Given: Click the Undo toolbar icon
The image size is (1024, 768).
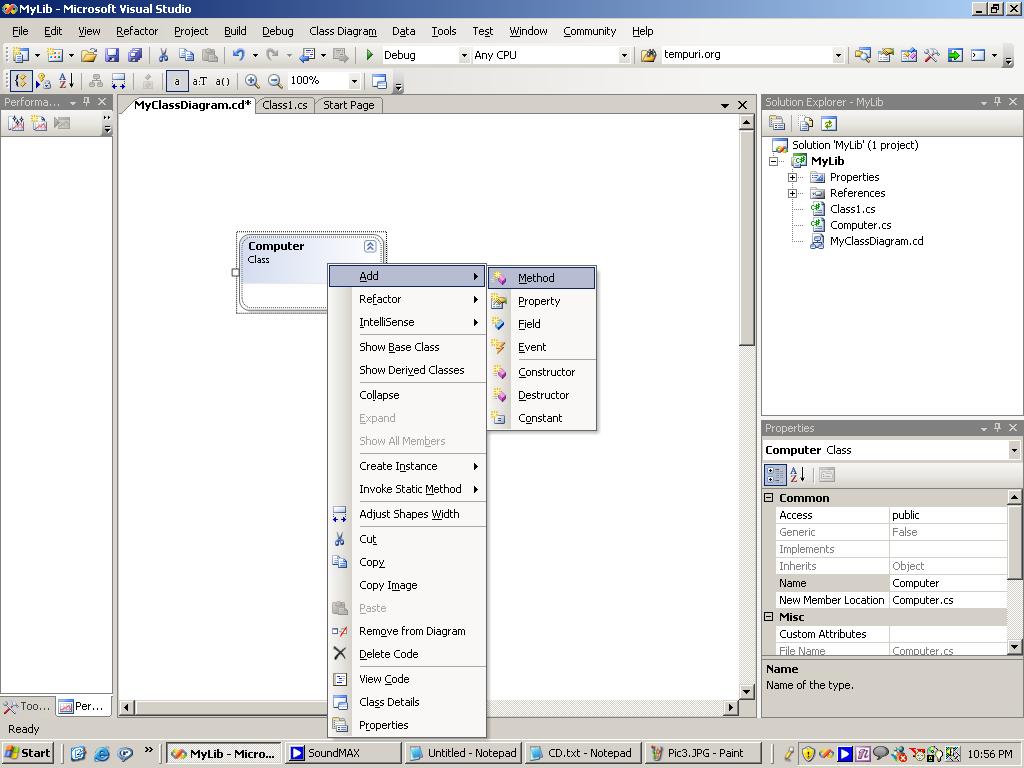Looking at the screenshot, I should [x=238, y=56].
